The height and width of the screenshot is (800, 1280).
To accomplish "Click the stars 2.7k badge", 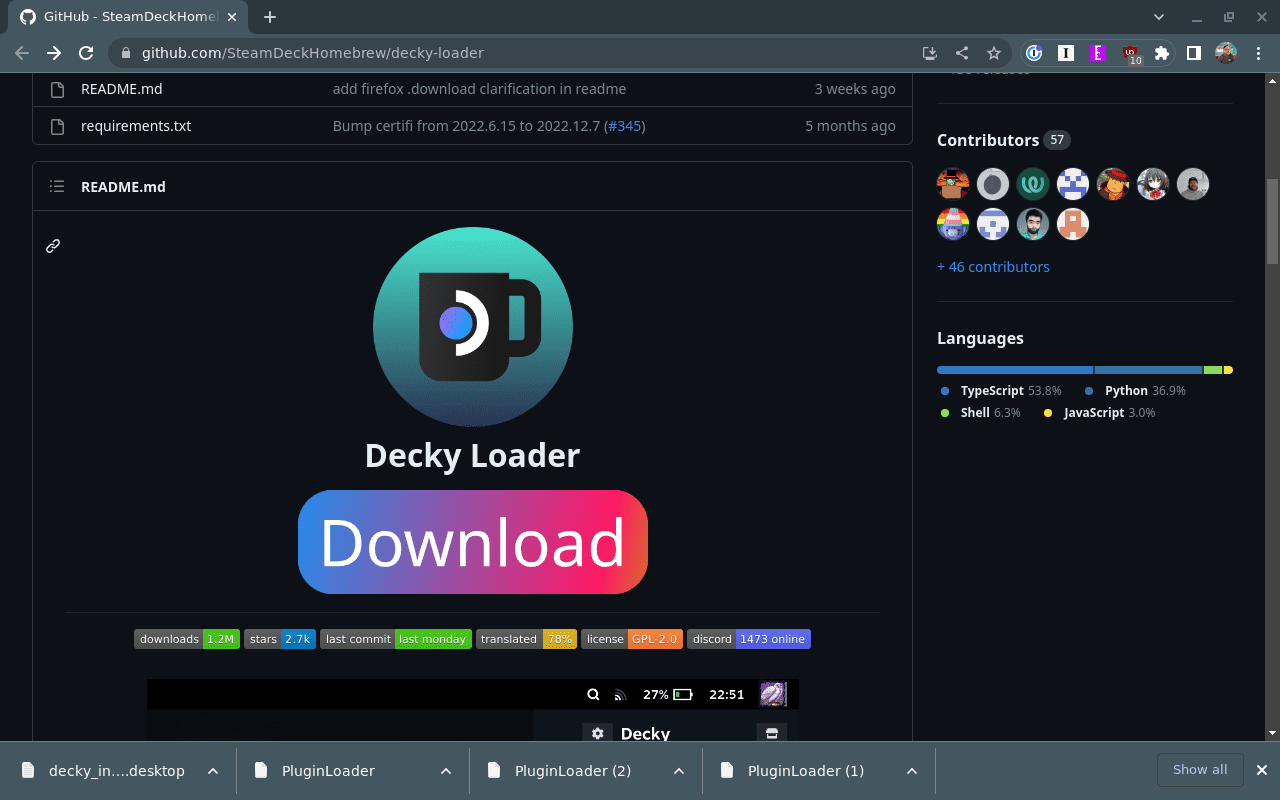I will [280, 639].
